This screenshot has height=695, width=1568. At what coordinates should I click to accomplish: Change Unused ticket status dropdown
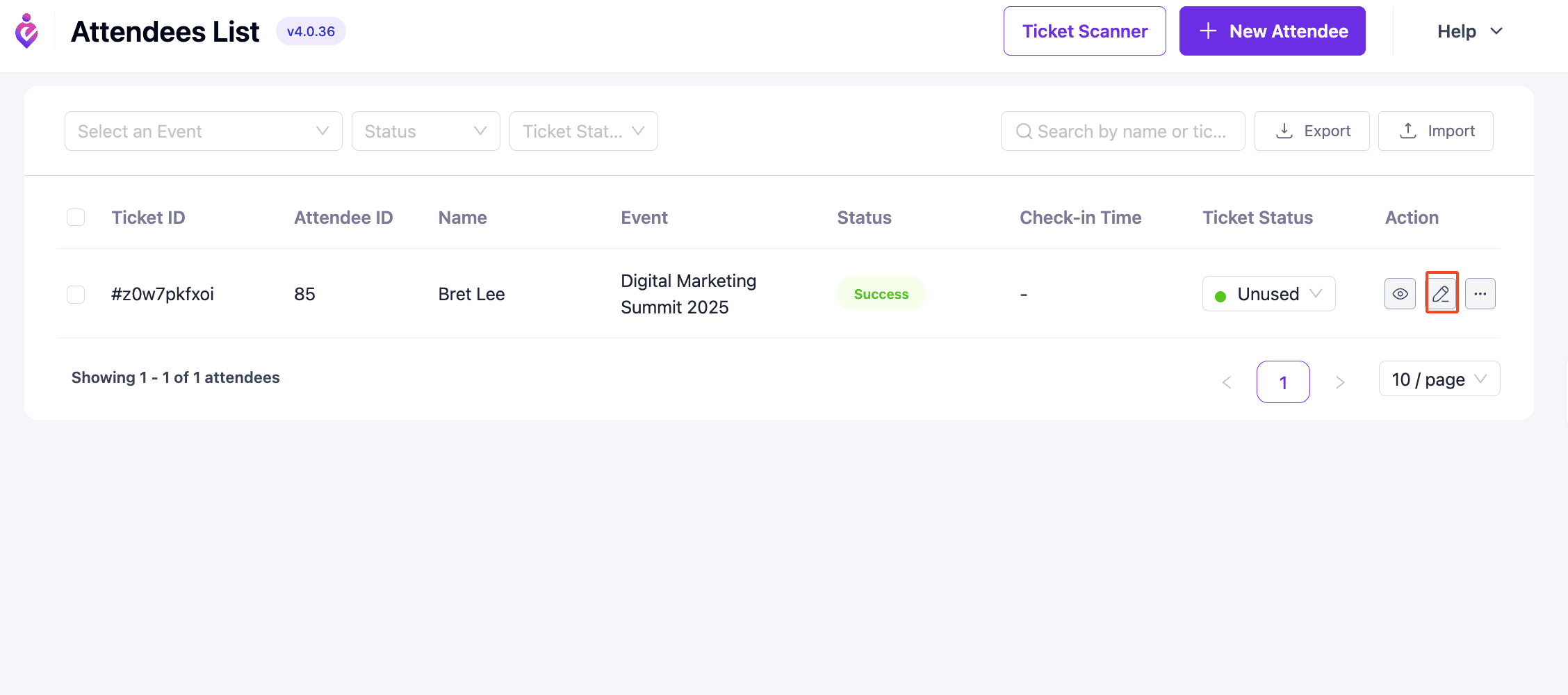[x=1269, y=294]
